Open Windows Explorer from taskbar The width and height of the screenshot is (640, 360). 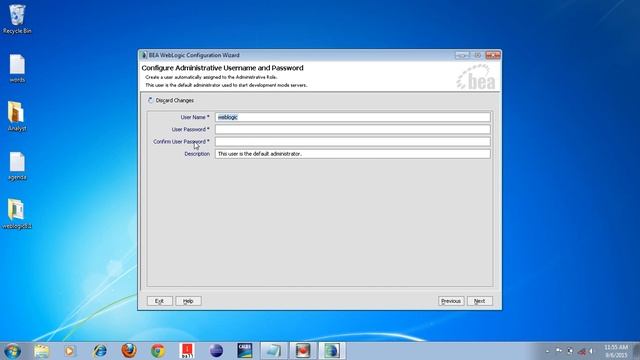pos(41,351)
